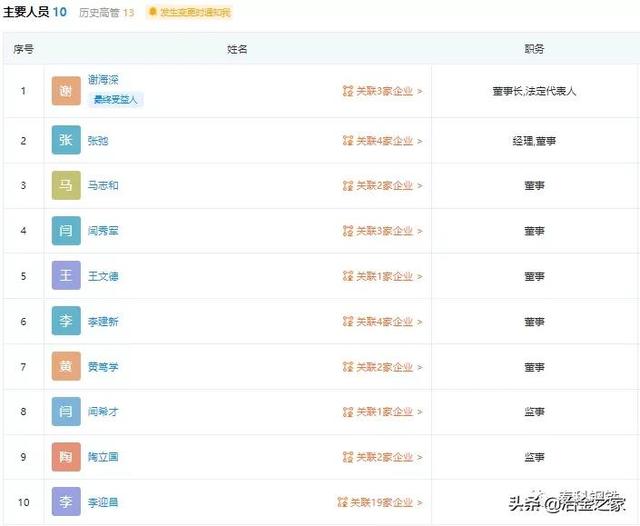The width and height of the screenshot is (640, 526).
Task: Expand 关联1家企业 for 王文德
Action: point(382,276)
